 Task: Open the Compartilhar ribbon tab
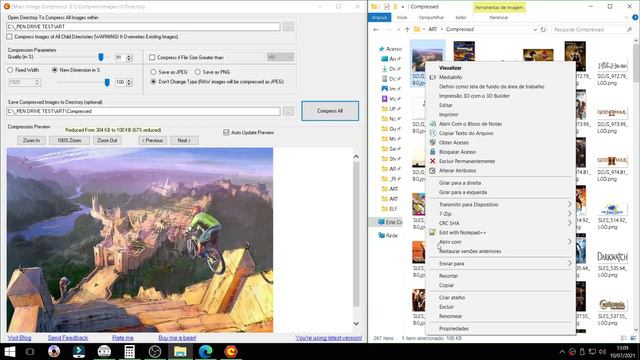(431, 18)
